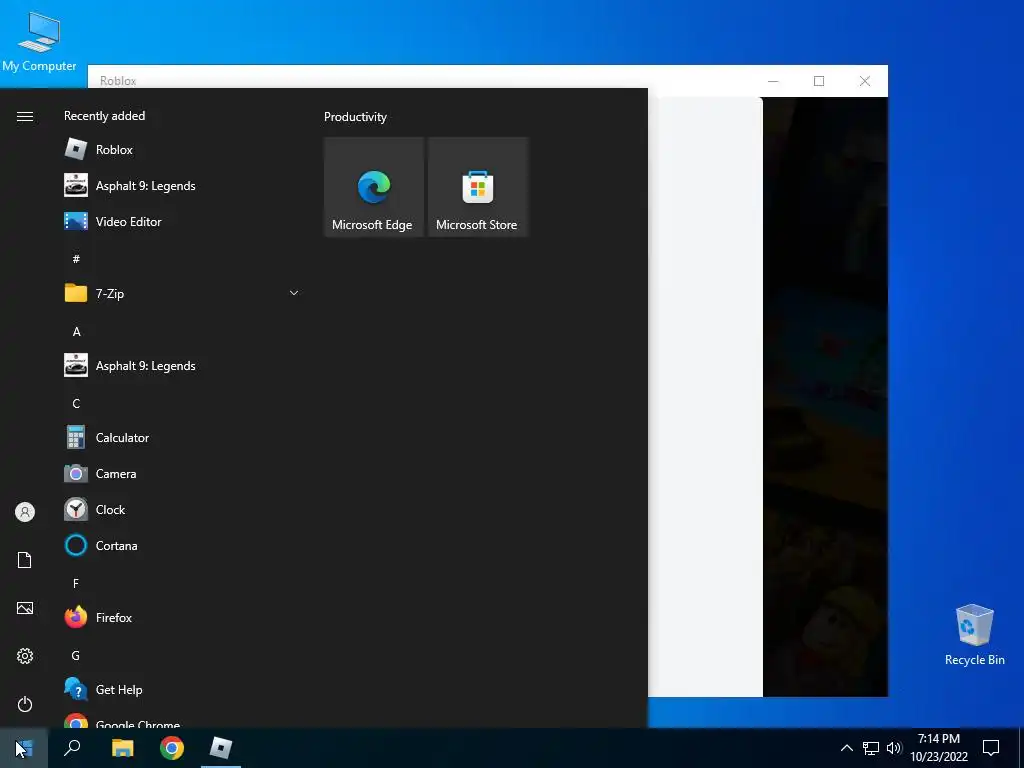The image size is (1024, 768).
Task: Launch Asphalt 9: Legends under letter A
Action: (182, 366)
